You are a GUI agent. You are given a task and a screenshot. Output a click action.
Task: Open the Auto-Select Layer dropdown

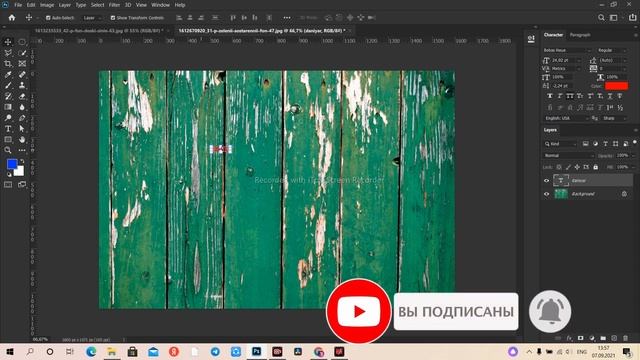[x=91, y=18]
